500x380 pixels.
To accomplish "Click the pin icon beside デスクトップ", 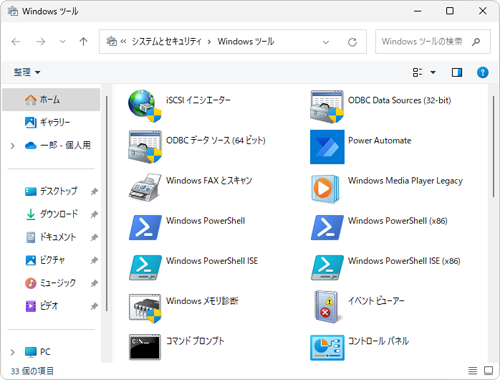I will (94, 192).
